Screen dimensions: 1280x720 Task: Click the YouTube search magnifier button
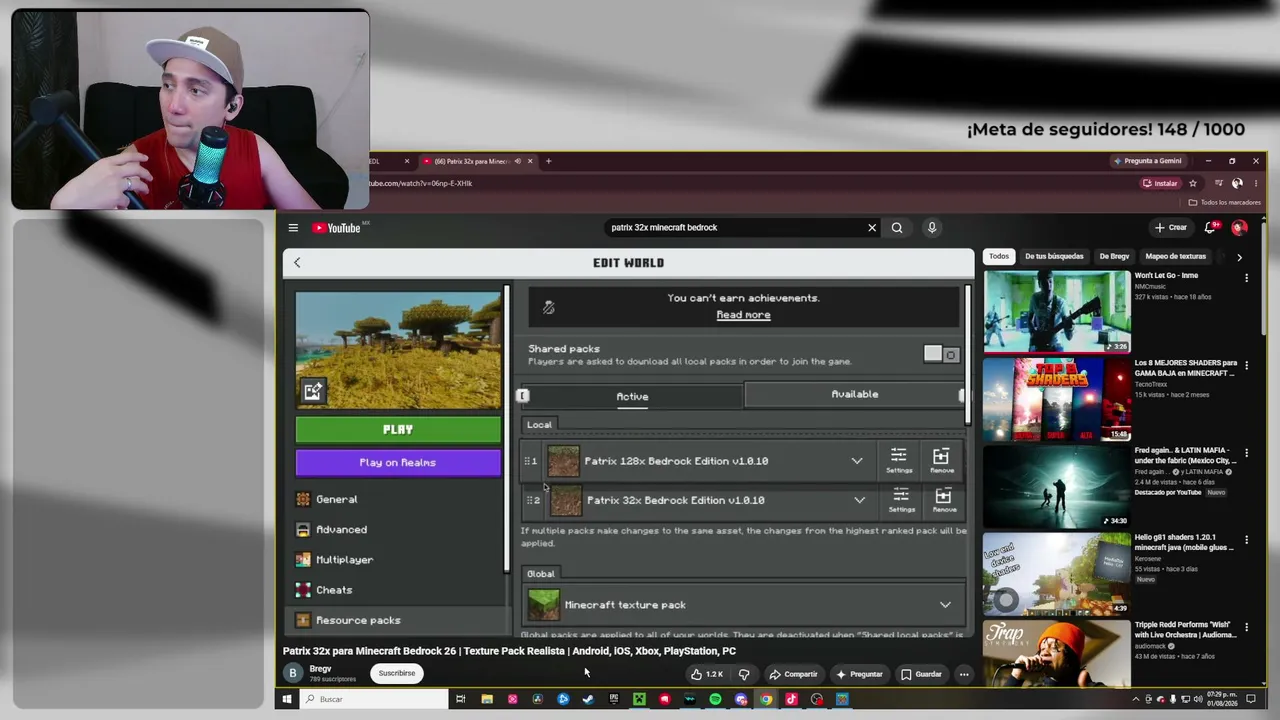897,228
